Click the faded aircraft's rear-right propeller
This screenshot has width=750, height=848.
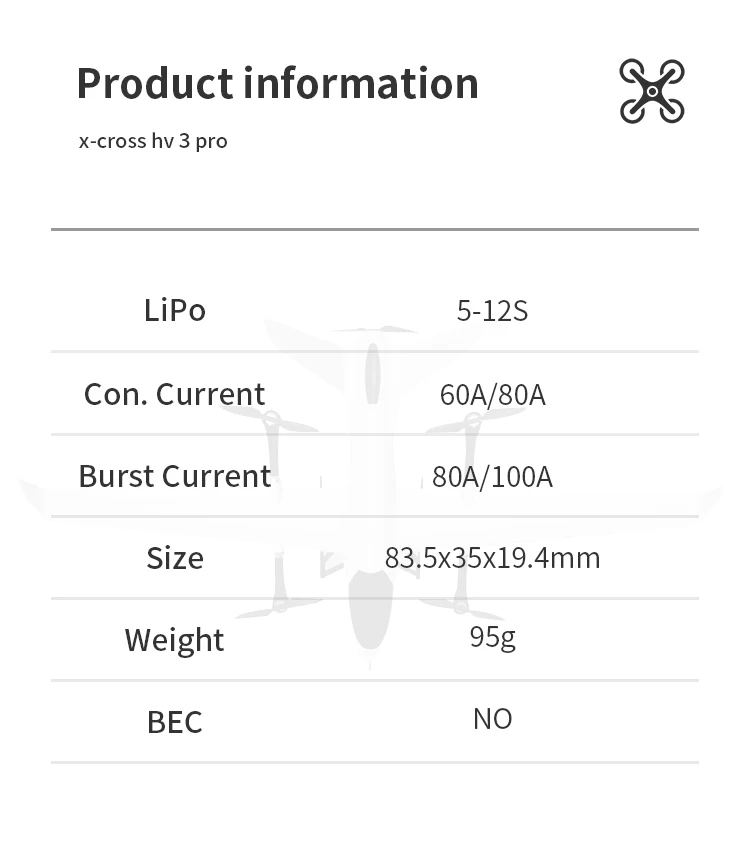(461, 605)
